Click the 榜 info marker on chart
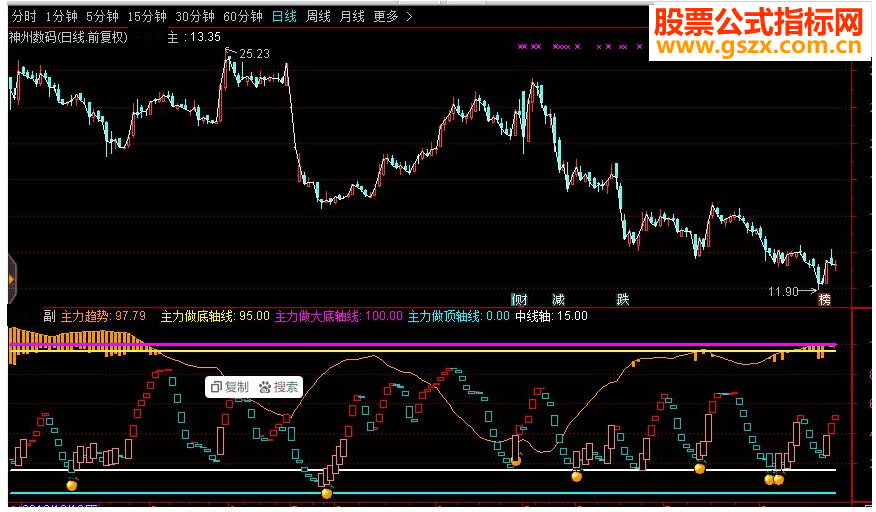The image size is (876, 512). click(x=825, y=300)
